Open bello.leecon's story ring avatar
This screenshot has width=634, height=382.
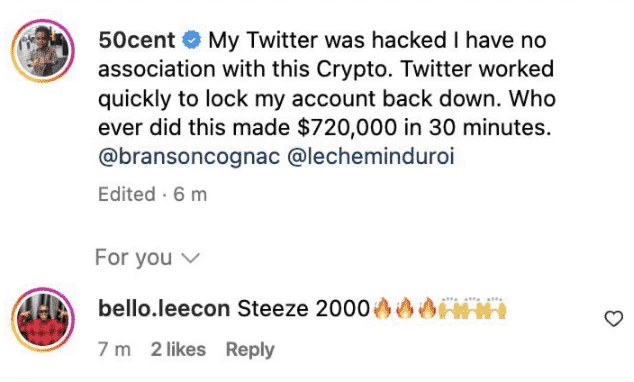43,319
